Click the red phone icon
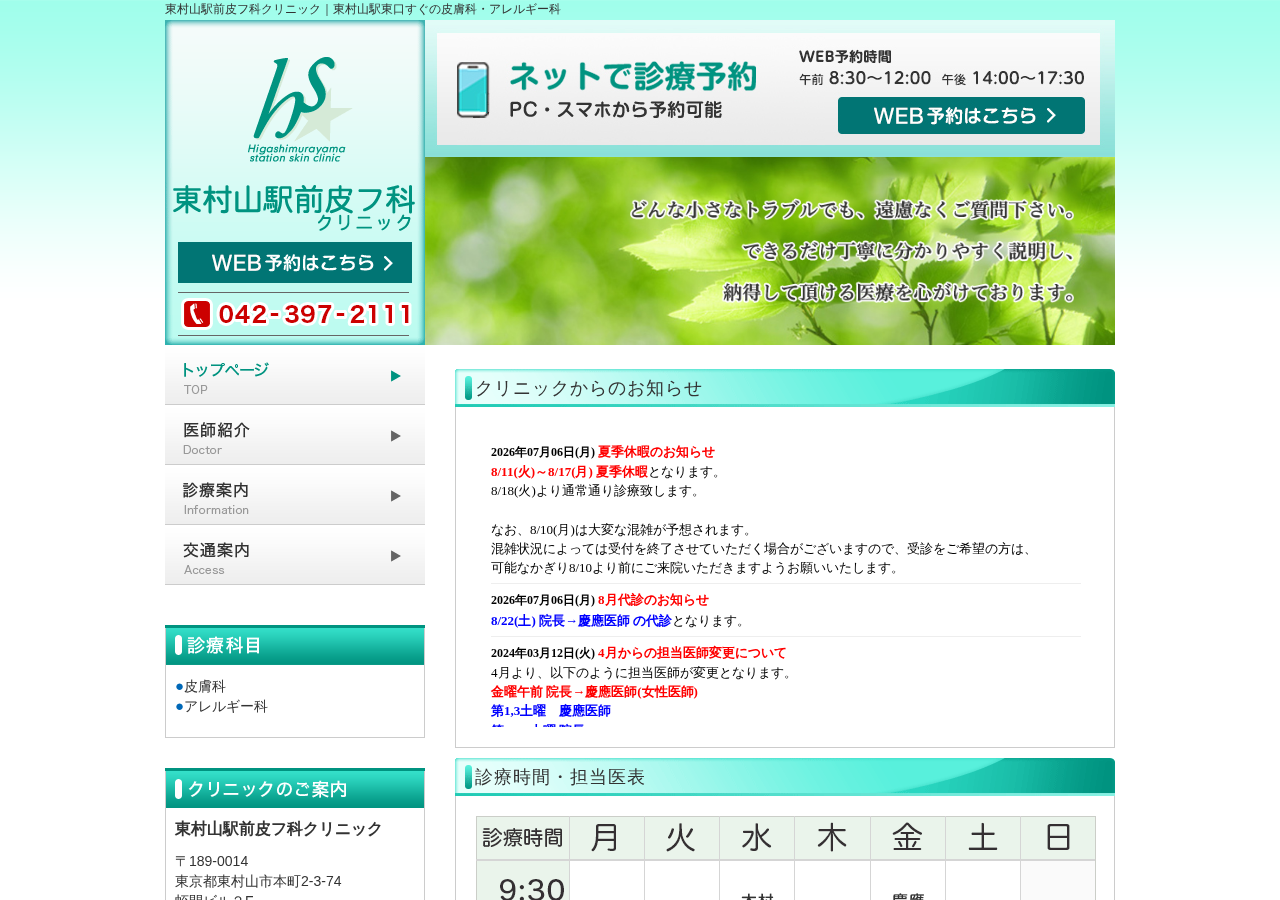Viewport: 1280px width, 900px height. [197, 314]
